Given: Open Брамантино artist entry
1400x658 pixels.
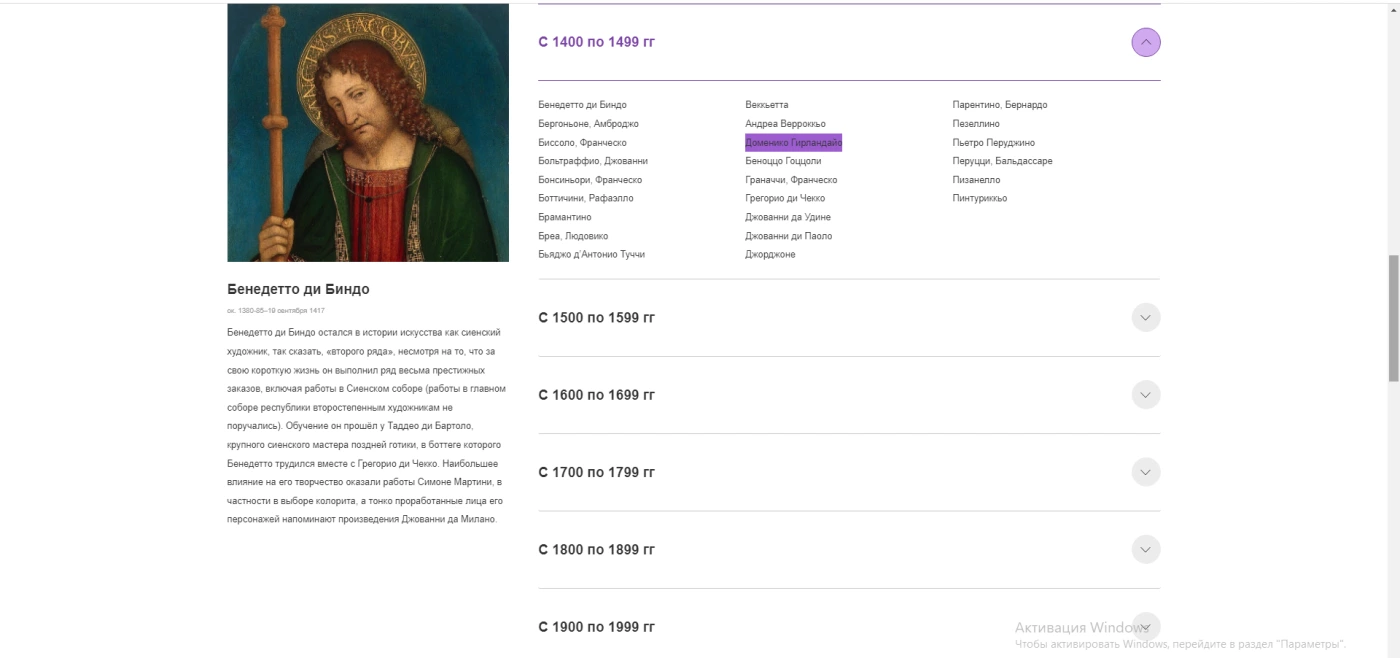Looking at the screenshot, I should [564, 217].
